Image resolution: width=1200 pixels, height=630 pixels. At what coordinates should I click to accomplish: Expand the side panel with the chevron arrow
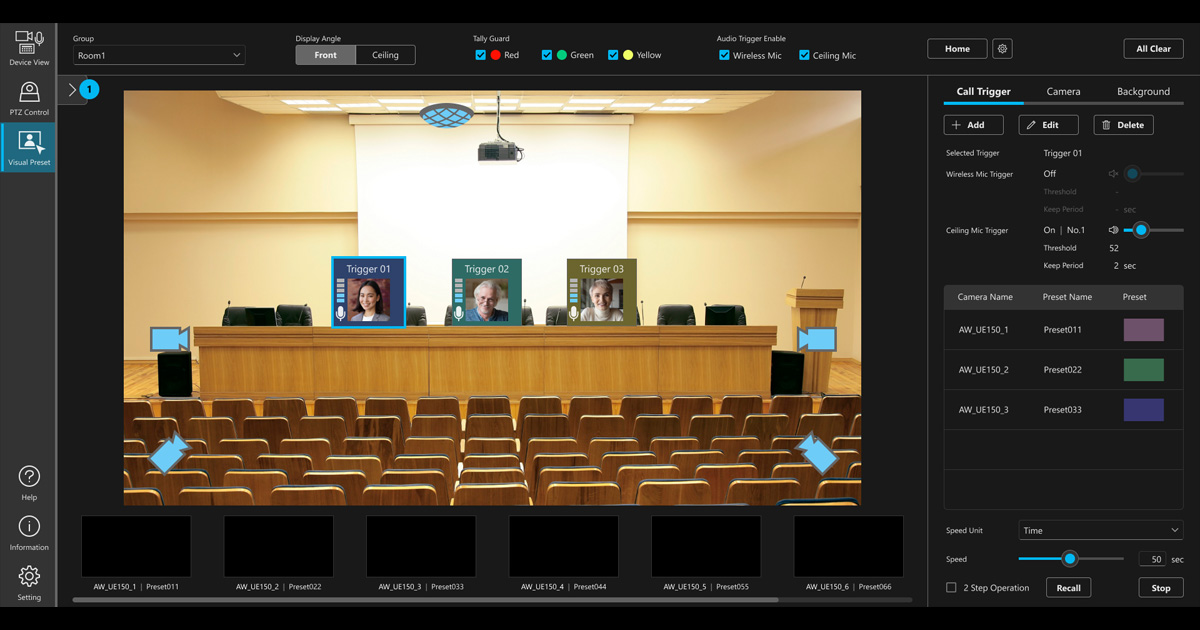pyautogui.click(x=71, y=88)
